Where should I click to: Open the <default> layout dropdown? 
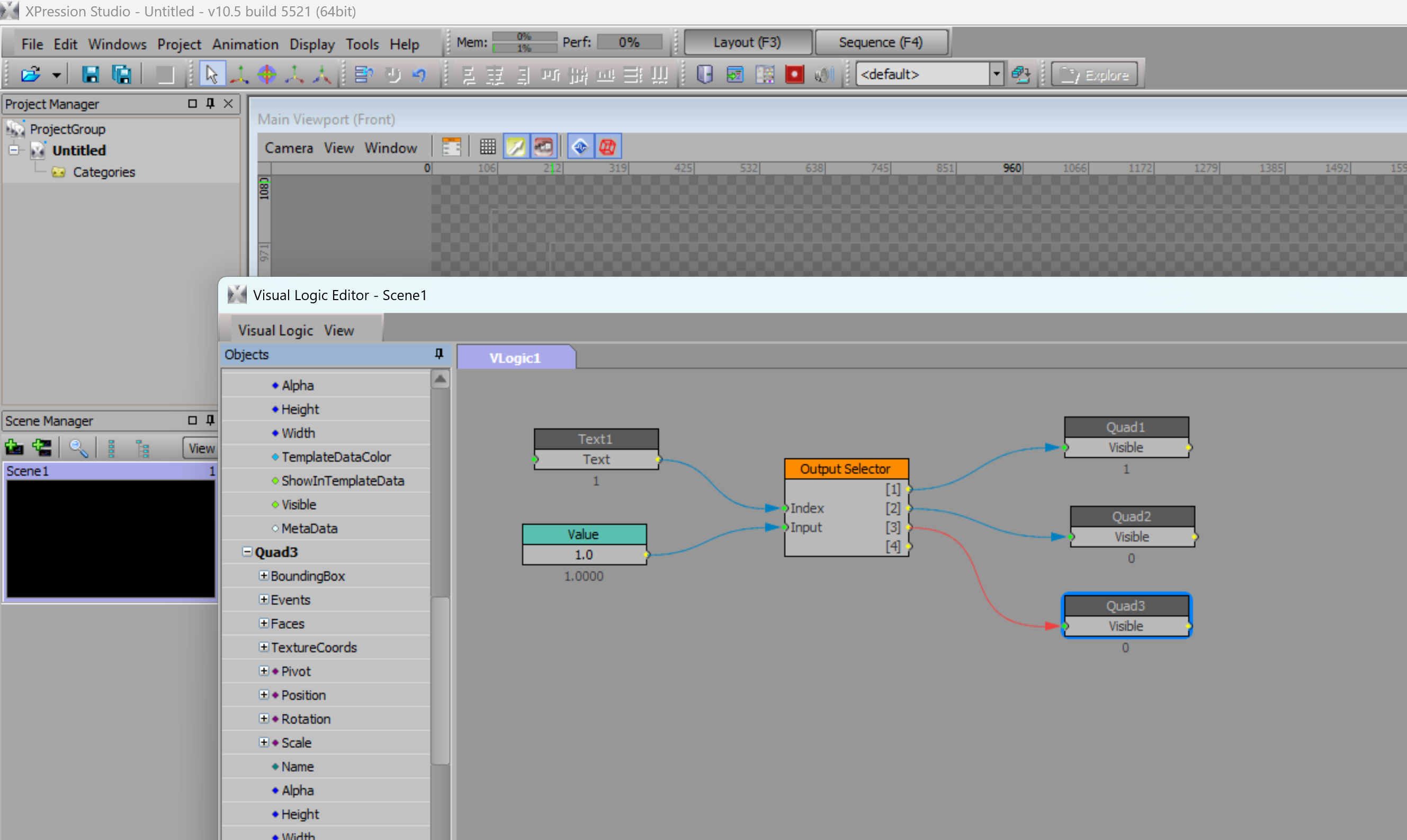tap(996, 74)
